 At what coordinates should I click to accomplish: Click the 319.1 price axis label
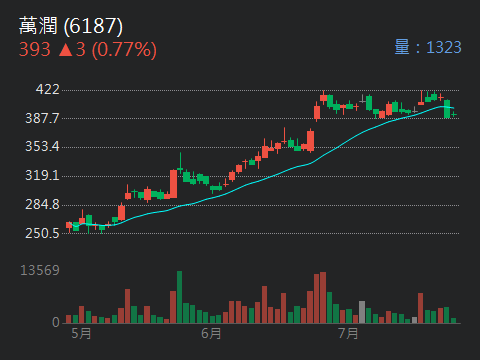point(42,175)
